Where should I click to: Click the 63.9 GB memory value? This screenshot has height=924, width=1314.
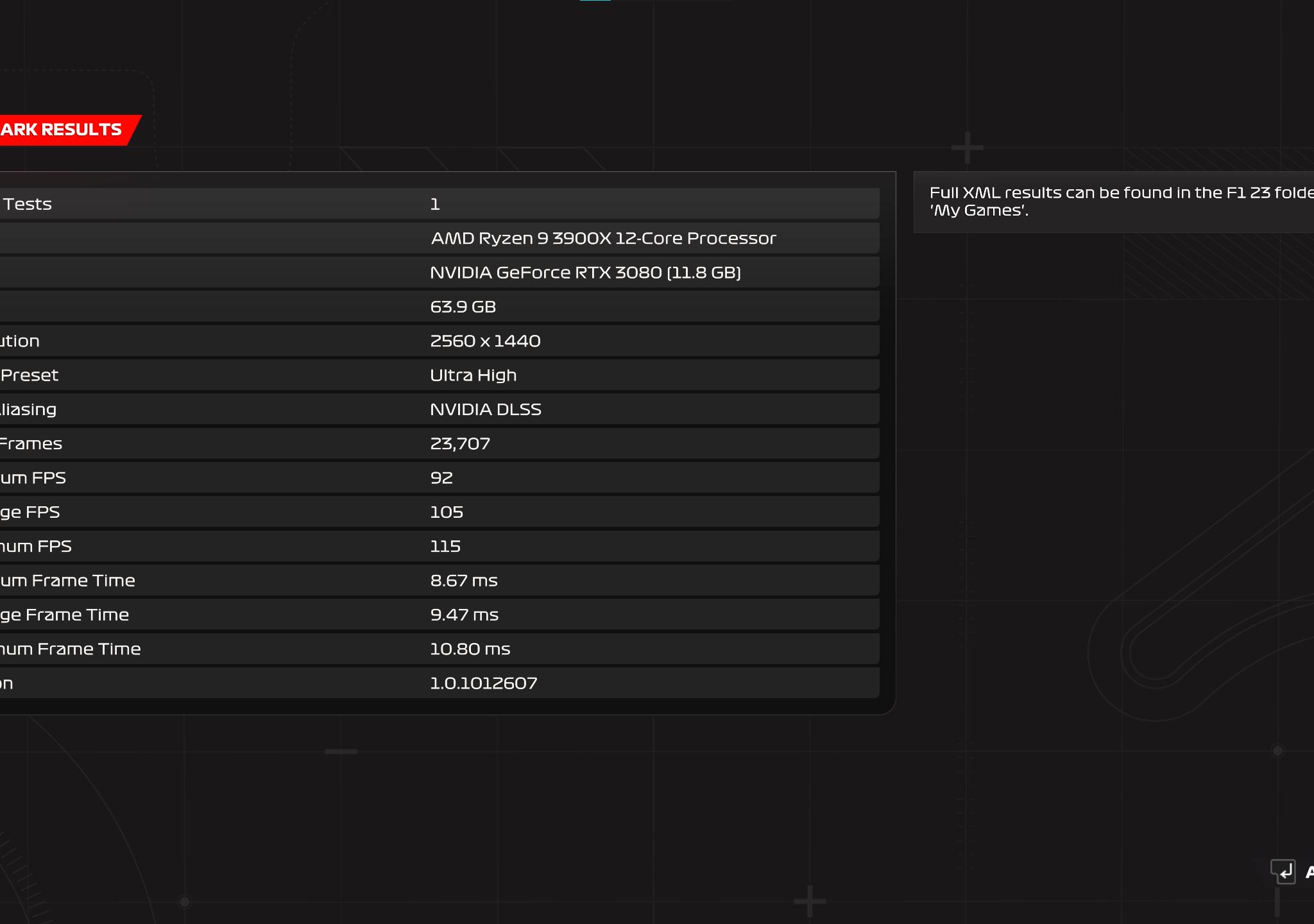(x=463, y=307)
